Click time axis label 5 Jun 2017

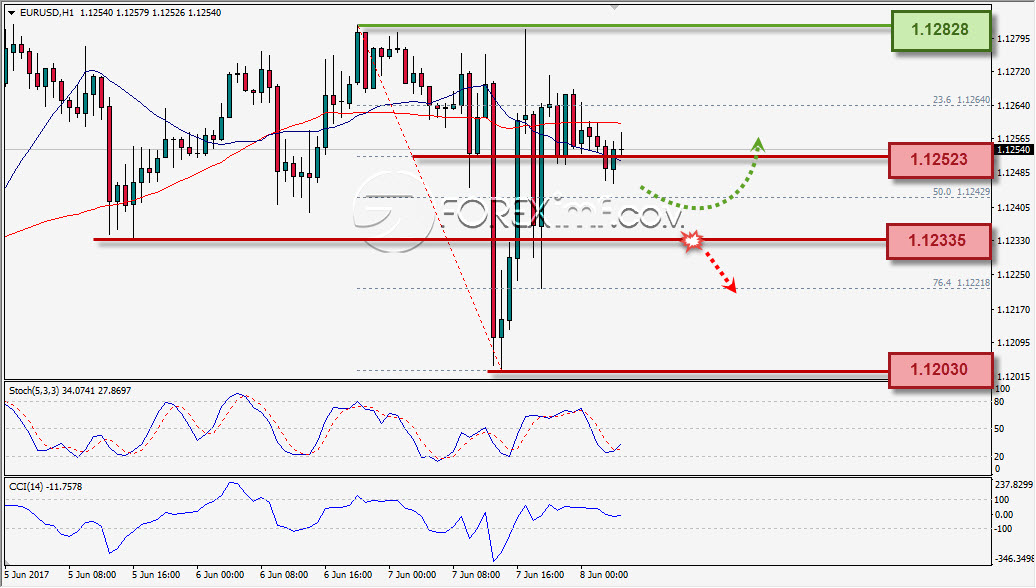point(27,575)
